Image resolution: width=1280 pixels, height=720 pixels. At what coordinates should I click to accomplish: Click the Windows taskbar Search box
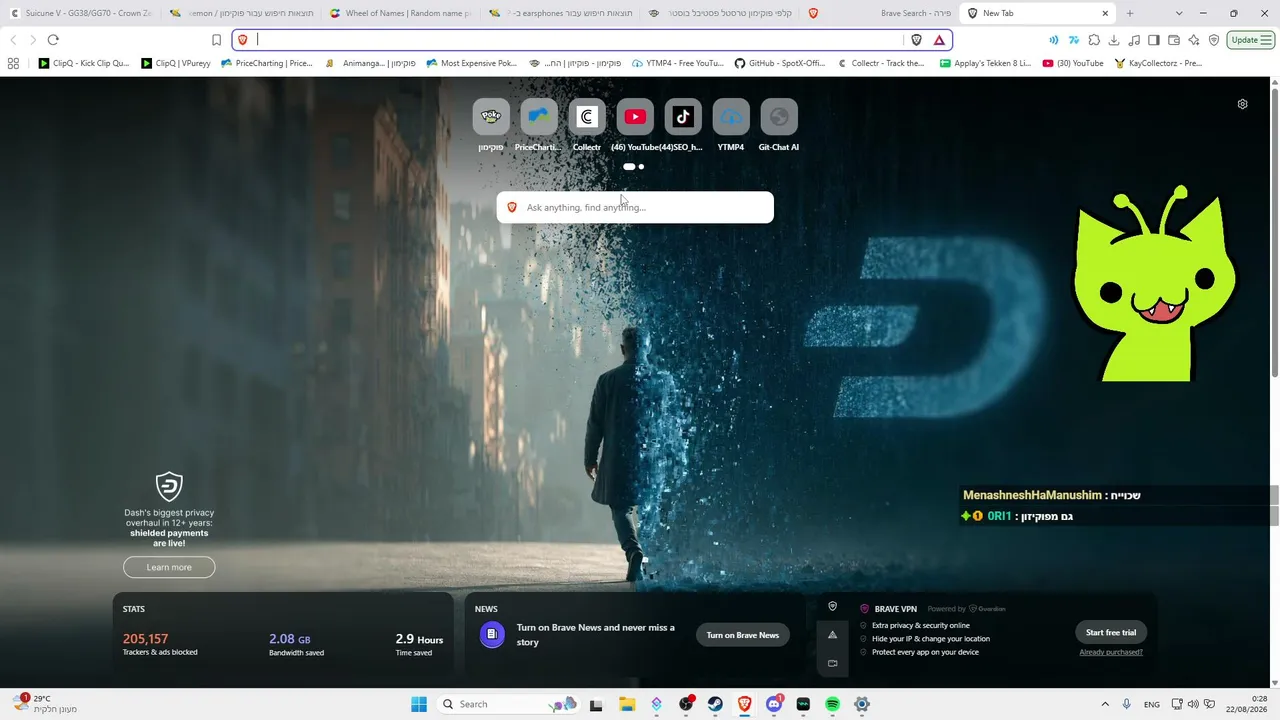pyautogui.click(x=510, y=704)
